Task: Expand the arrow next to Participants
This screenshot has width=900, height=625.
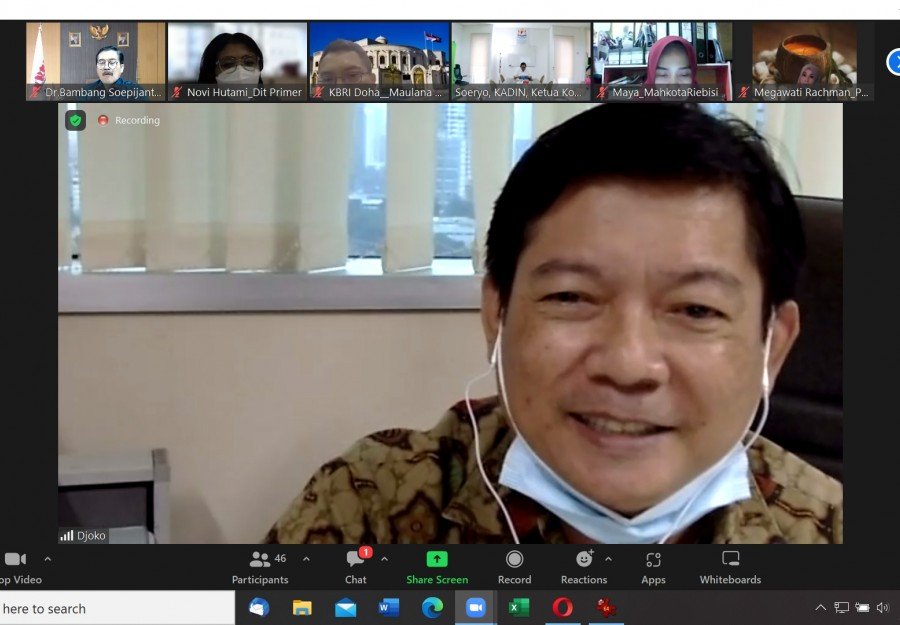Action: click(x=307, y=559)
